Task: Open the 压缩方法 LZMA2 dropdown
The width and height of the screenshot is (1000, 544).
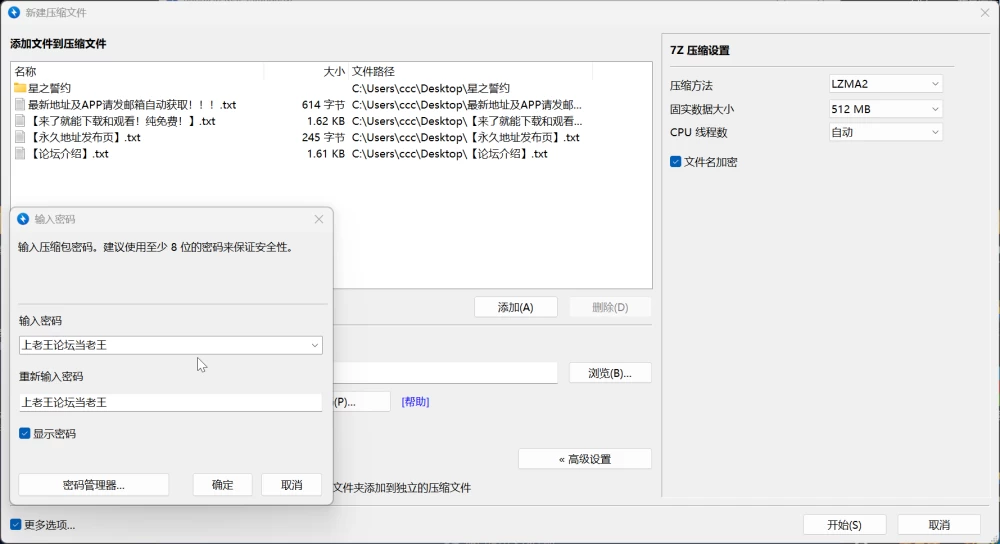Action: pyautogui.click(x=885, y=84)
